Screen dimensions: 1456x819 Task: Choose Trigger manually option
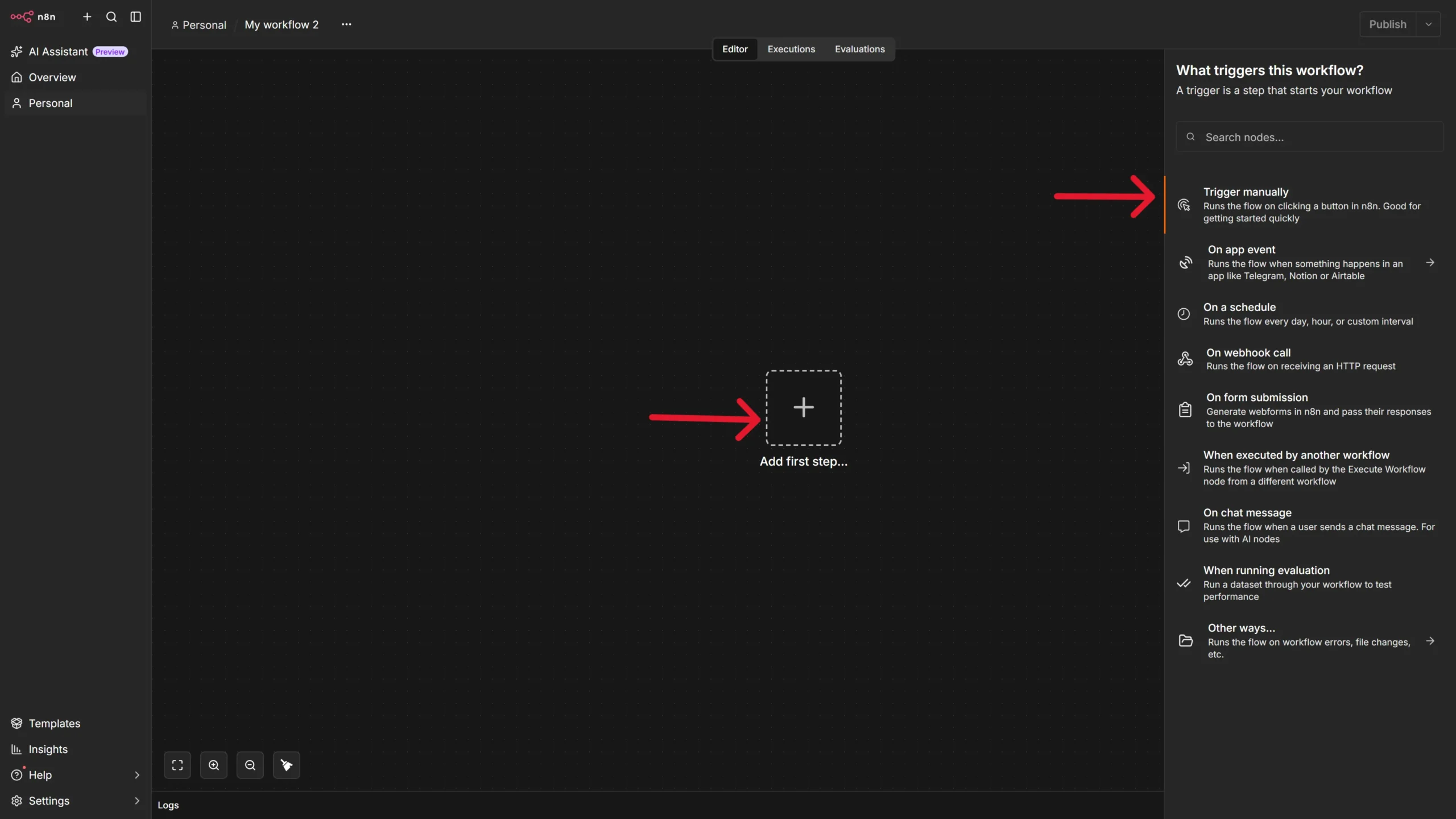pyautogui.click(x=1309, y=205)
